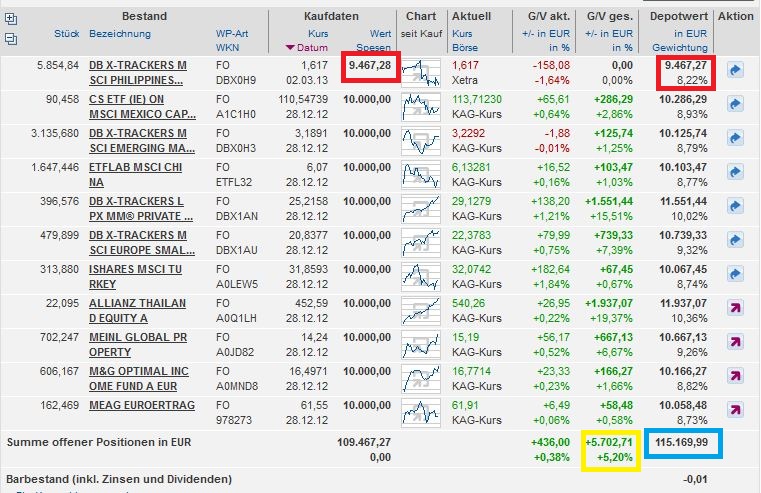
Task: Open MEAG EUROERTRAG fund link
Action: coord(142,405)
